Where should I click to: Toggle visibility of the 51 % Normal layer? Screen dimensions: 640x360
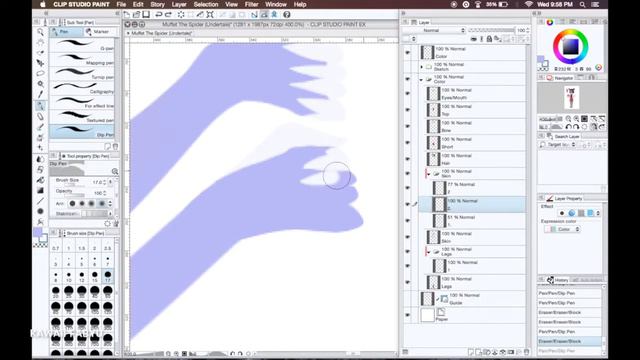pyautogui.click(x=407, y=221)
